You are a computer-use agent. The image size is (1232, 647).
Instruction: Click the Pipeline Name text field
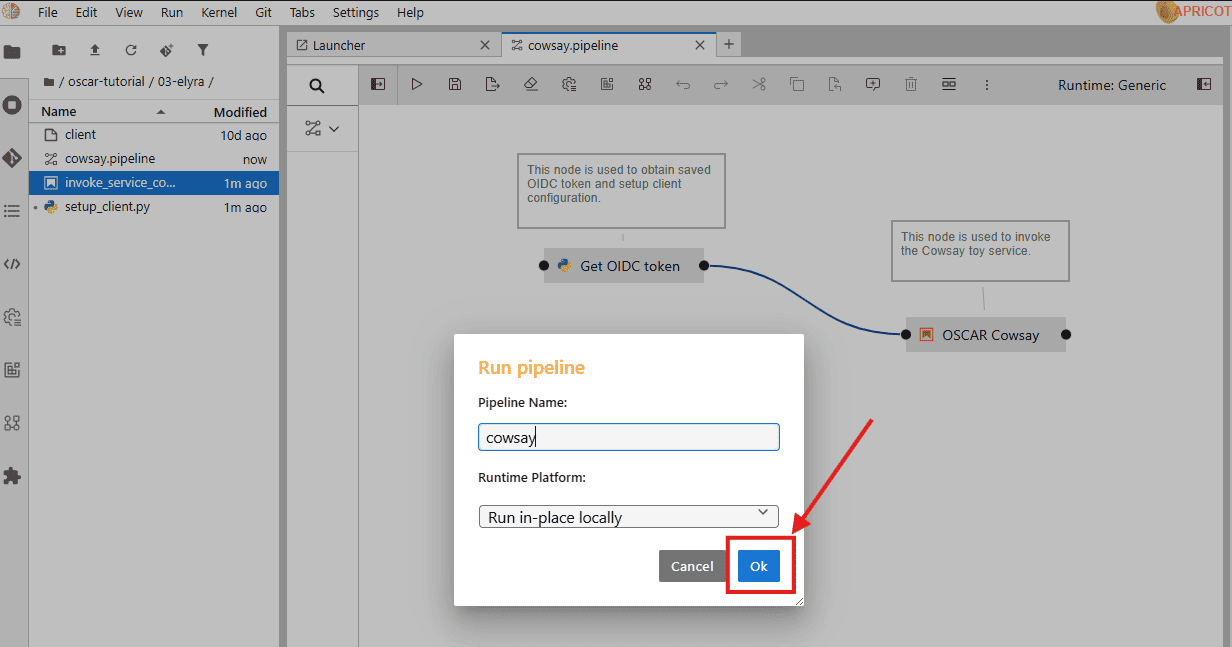click(628, 437)
